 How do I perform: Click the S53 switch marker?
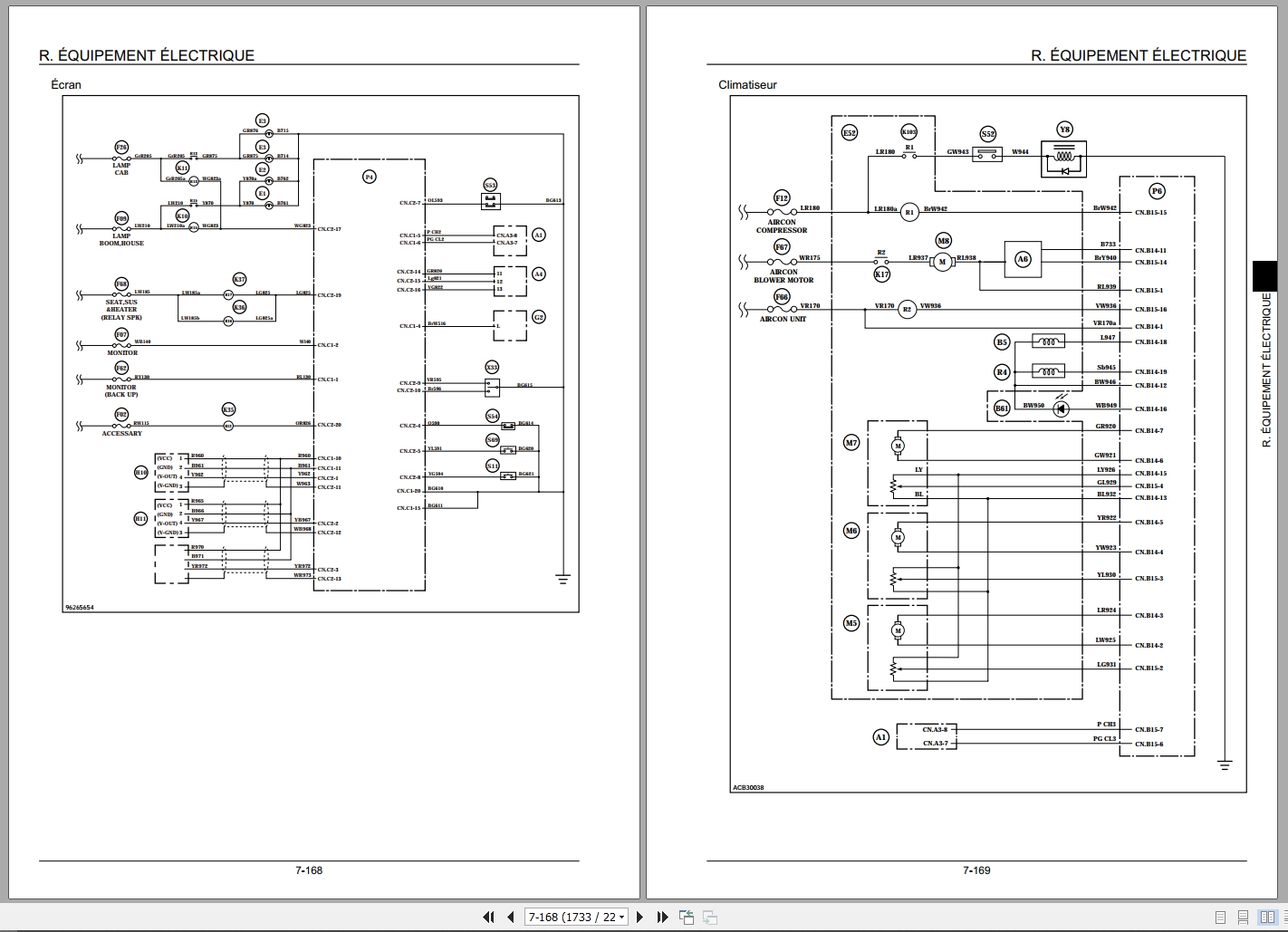click(x=490, y=185)
